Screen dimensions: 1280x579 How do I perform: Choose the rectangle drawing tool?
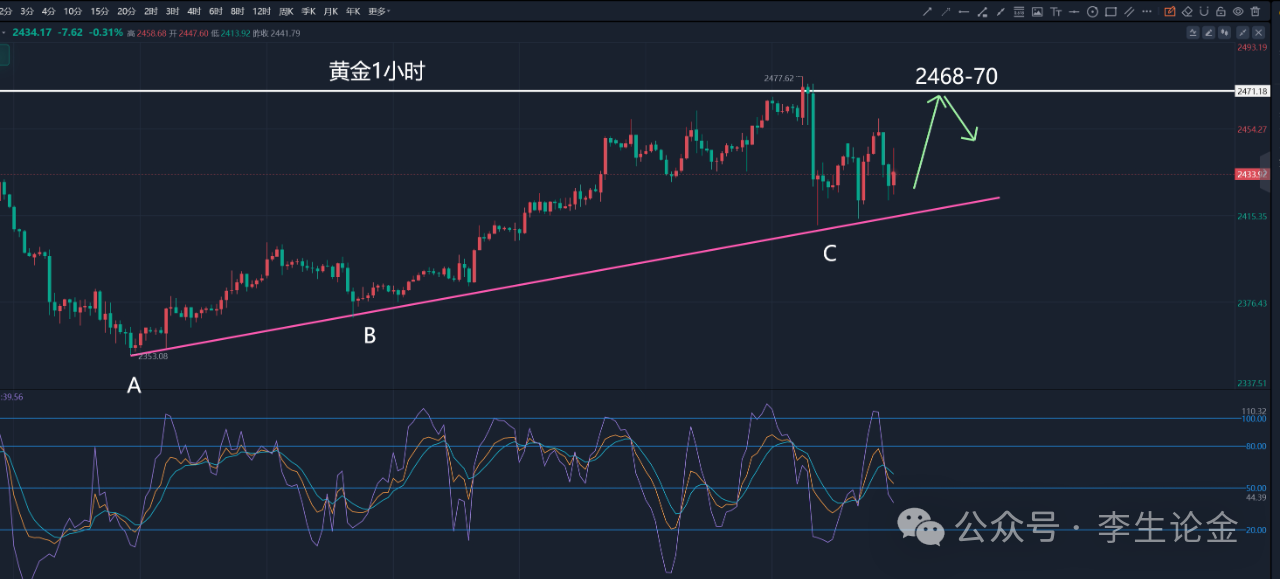click(1111, 12)
